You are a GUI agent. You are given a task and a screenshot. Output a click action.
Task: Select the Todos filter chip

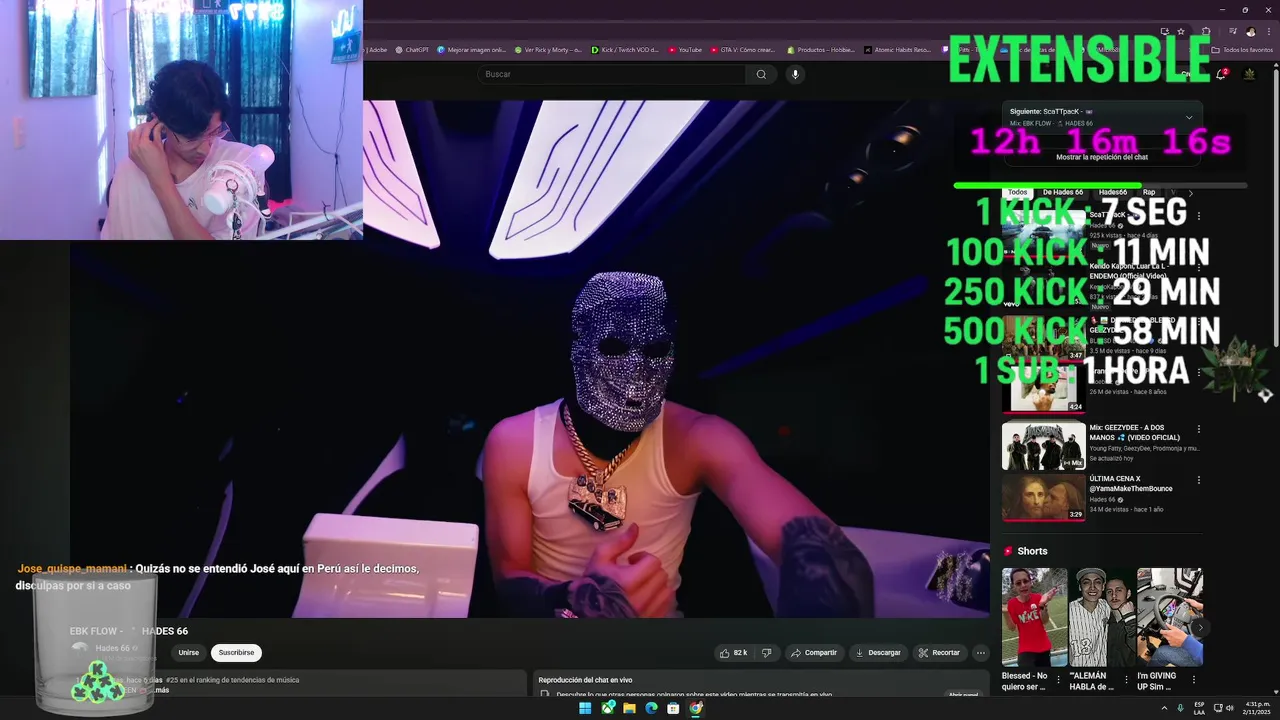[1017, 192]
